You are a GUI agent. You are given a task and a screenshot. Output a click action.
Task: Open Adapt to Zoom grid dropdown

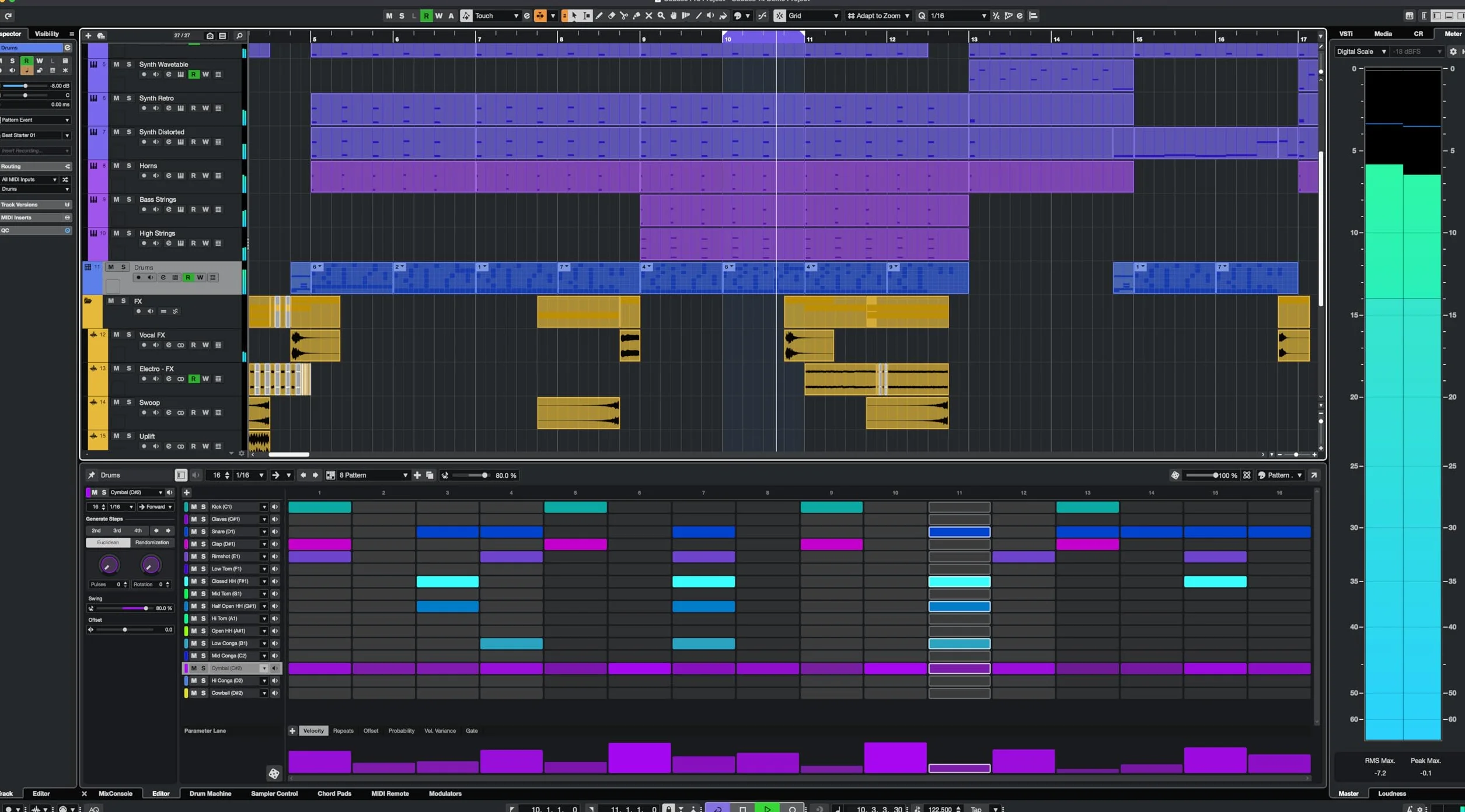point(878,16)
